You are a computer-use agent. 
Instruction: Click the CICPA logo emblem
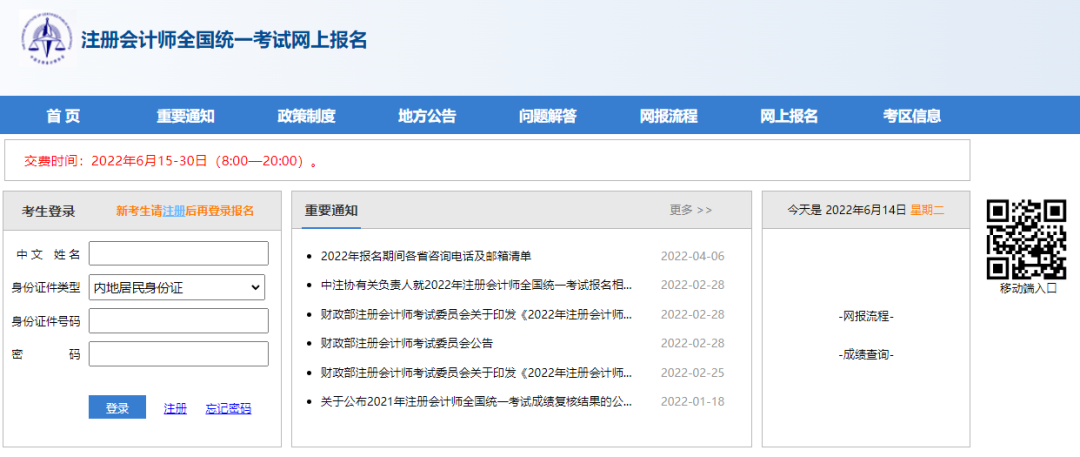tap(46, 39)
